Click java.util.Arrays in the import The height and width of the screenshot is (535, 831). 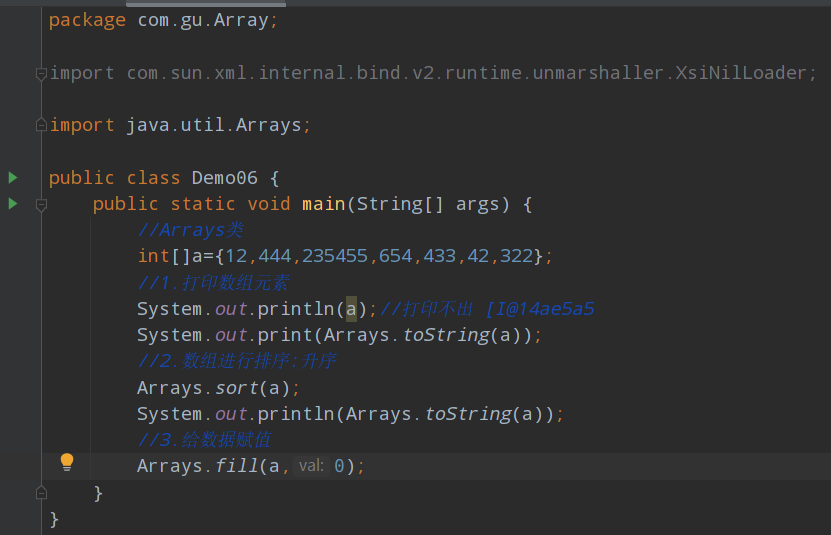click(214, 125)
